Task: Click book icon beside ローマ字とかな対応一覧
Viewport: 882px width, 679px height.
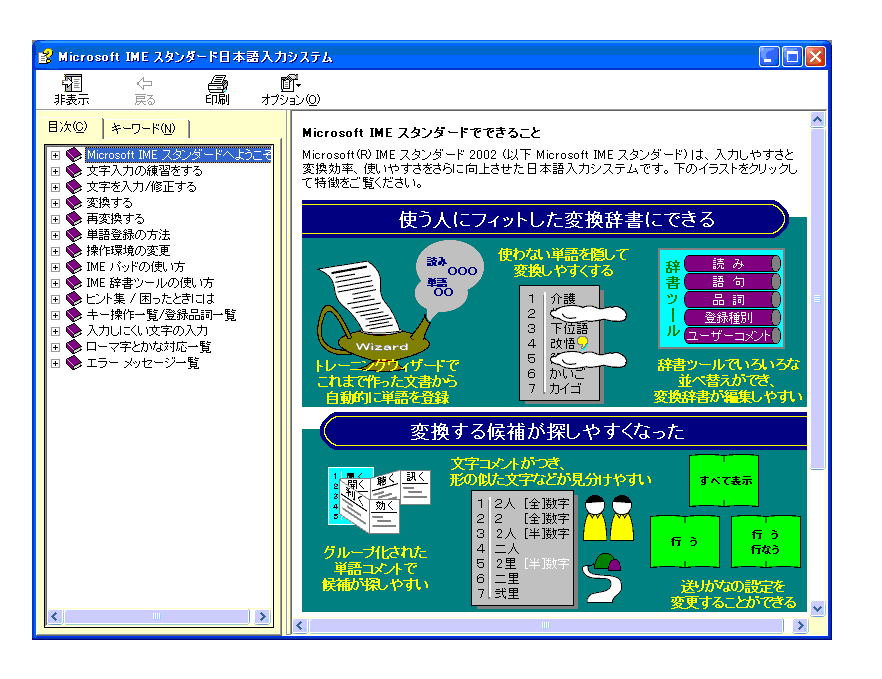Action: 74,347
